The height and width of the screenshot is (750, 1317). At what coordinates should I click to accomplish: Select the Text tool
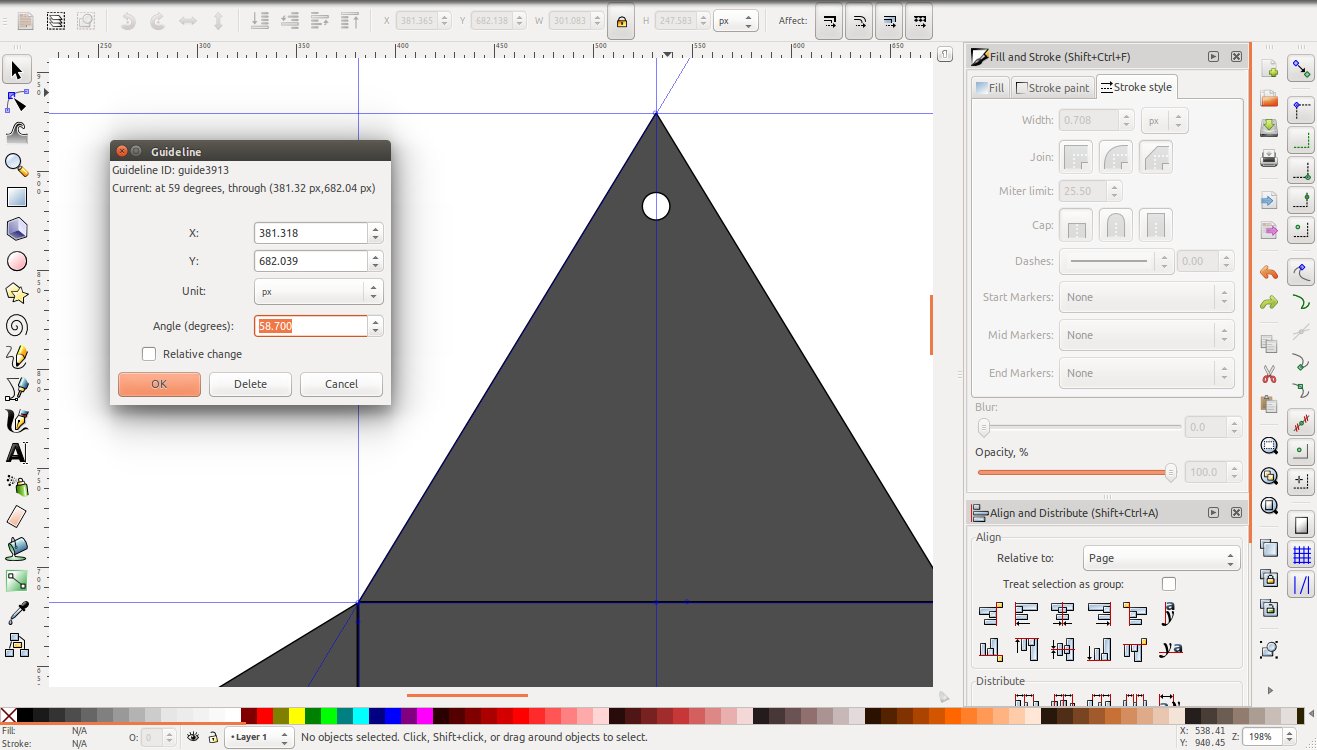(x=16, y=453)
